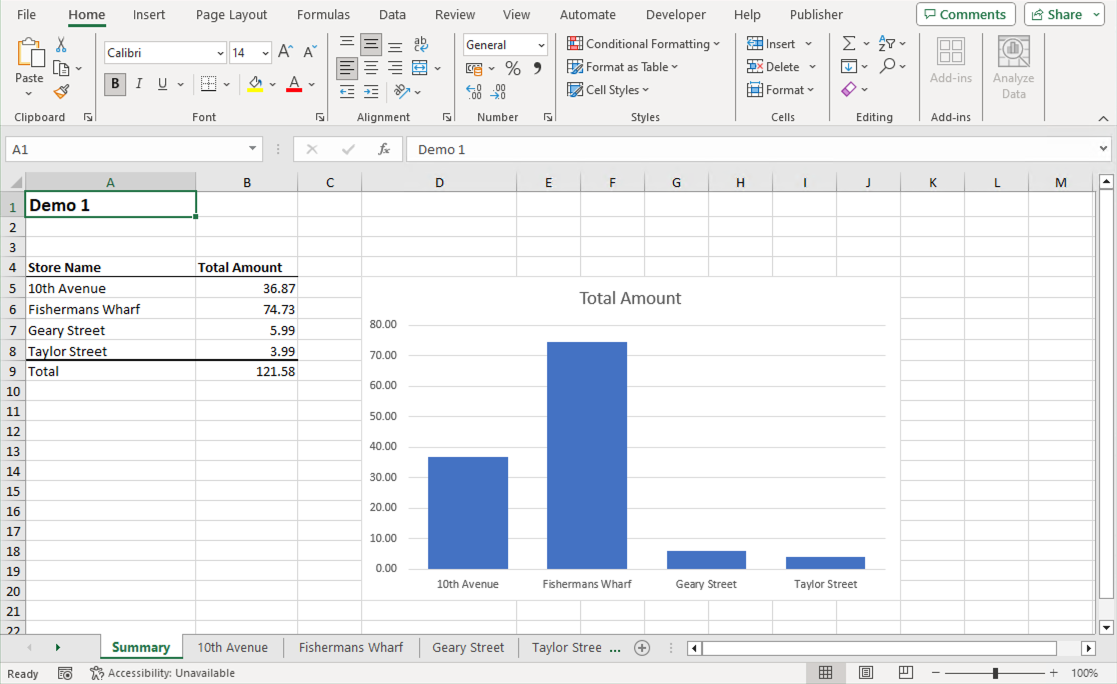Apply Percent Style number format

513,67
